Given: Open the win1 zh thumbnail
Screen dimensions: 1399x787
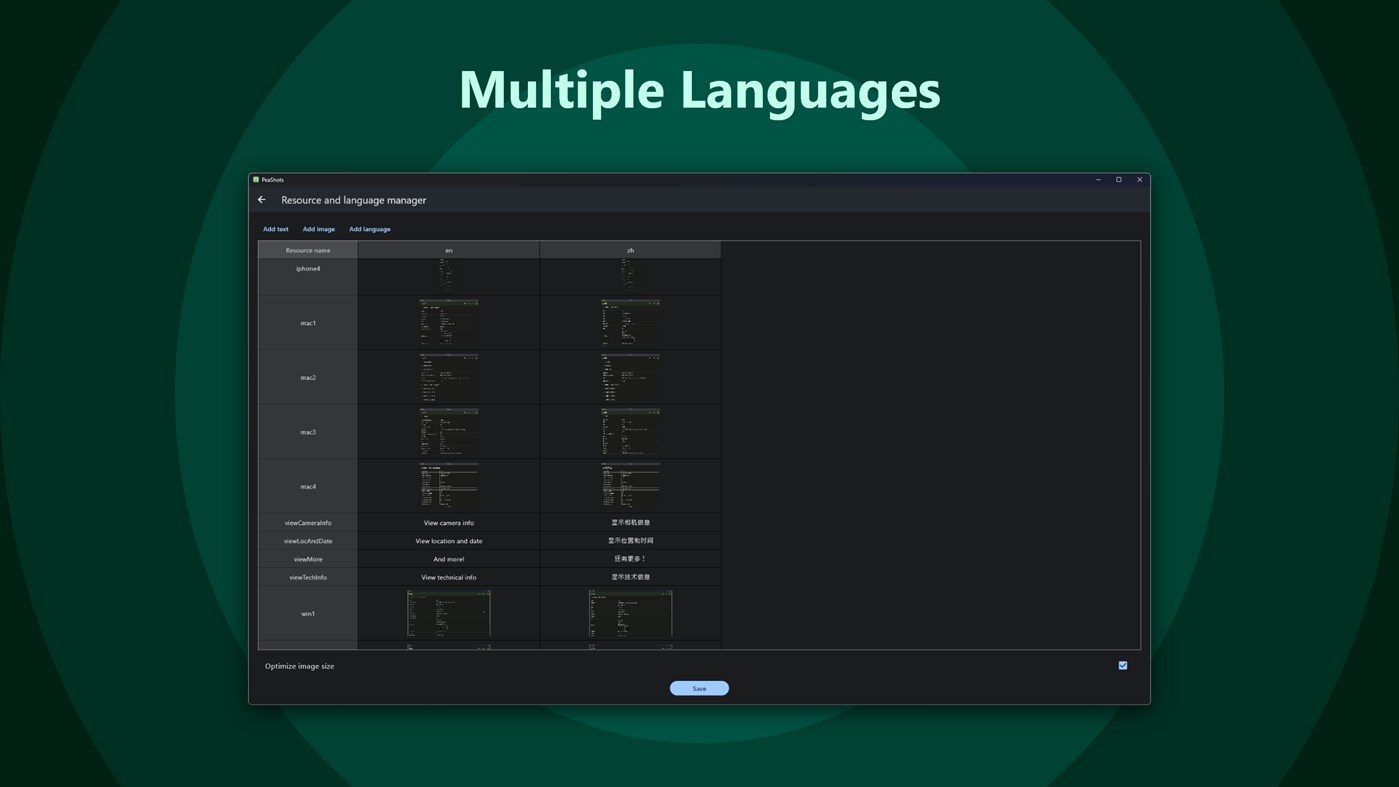Looking at the screenshot, I should [x=630, y=613].
